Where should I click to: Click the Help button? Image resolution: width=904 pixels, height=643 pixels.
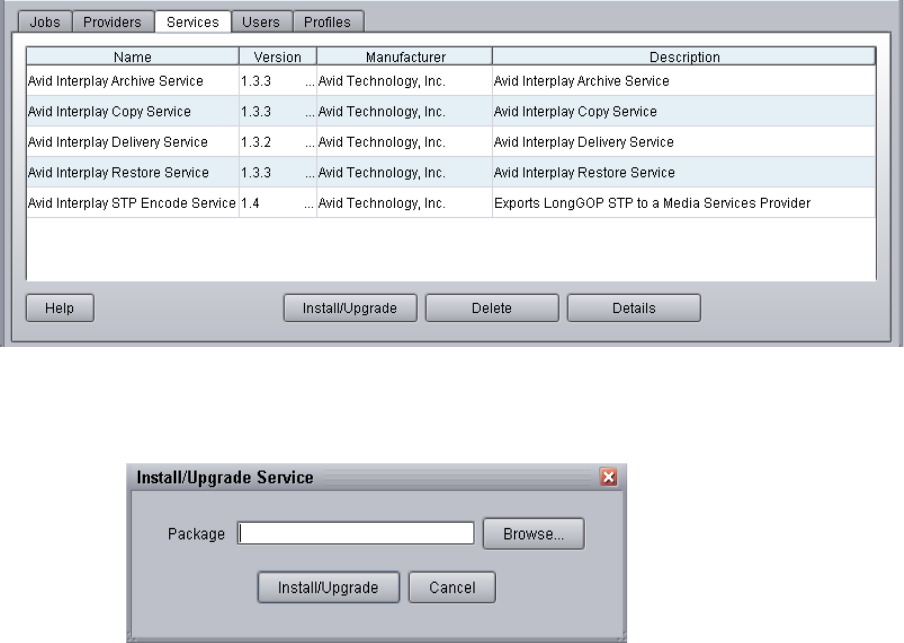60,308
